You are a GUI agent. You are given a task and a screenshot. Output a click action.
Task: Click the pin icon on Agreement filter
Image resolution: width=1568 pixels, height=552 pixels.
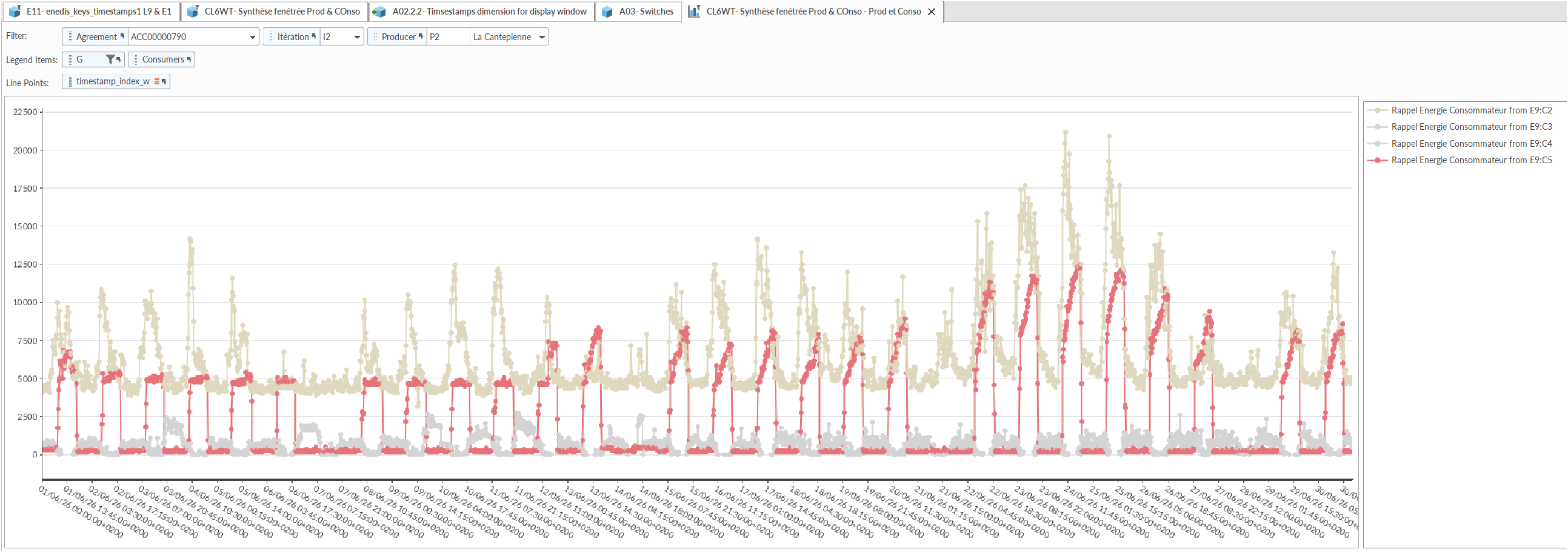(122, 36)
